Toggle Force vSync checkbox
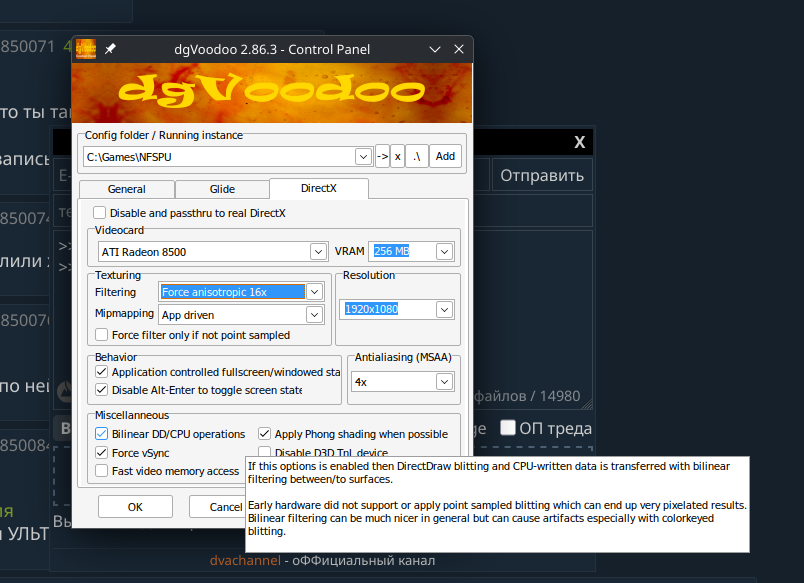Viewport: 804px width, 583px height. [x=102, y=453]
